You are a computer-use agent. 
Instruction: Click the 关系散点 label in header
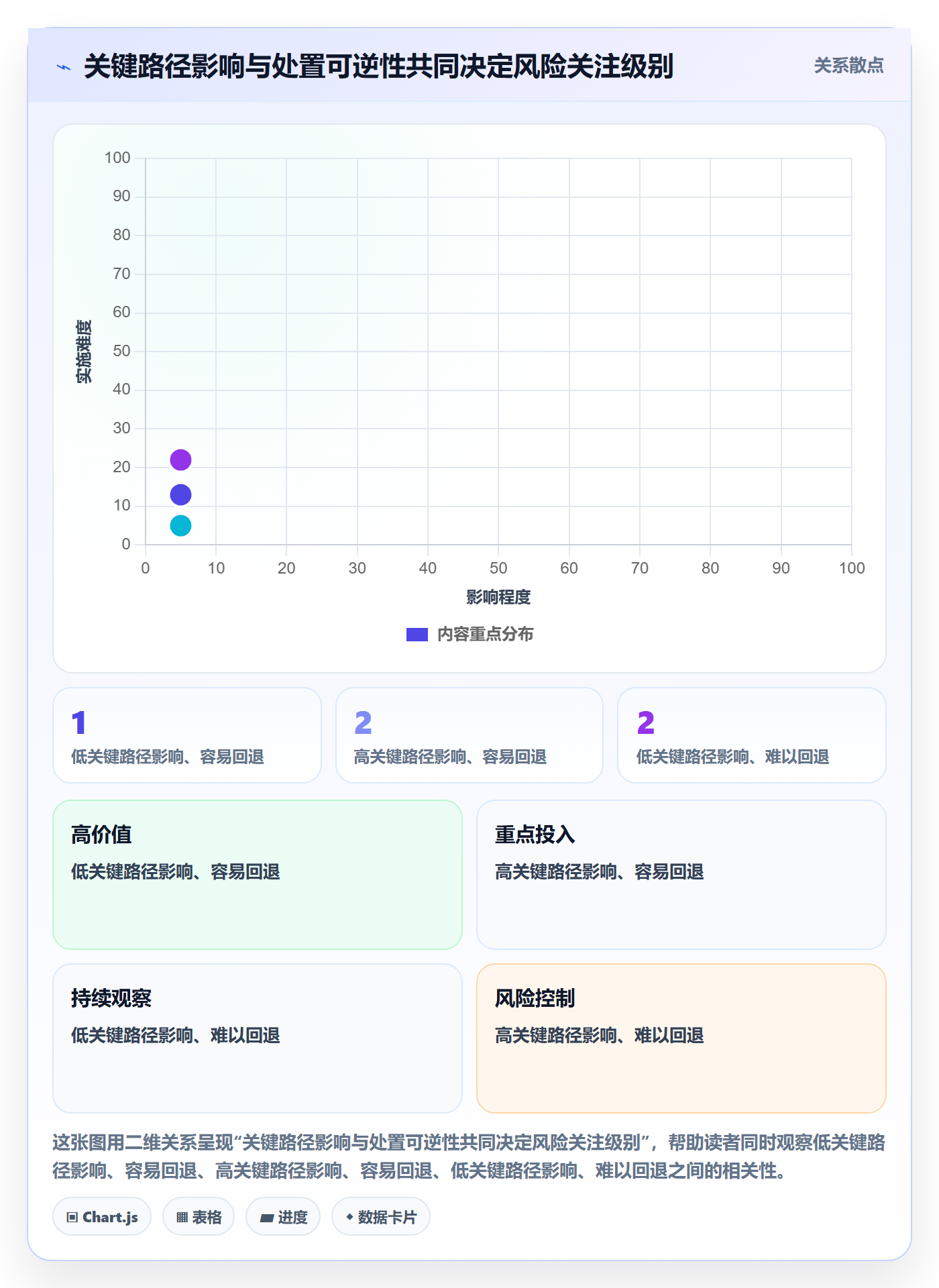pyautogui.click(x=848, y=66)
